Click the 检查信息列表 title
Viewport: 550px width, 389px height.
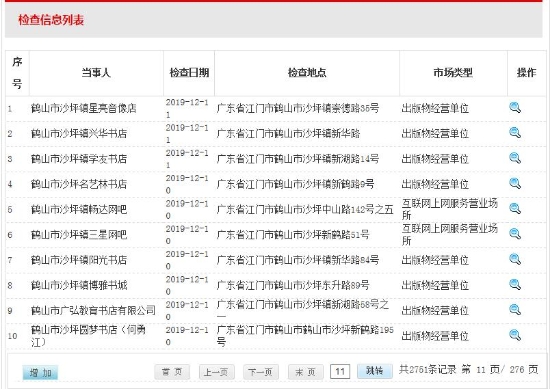(x=51, y=20)
